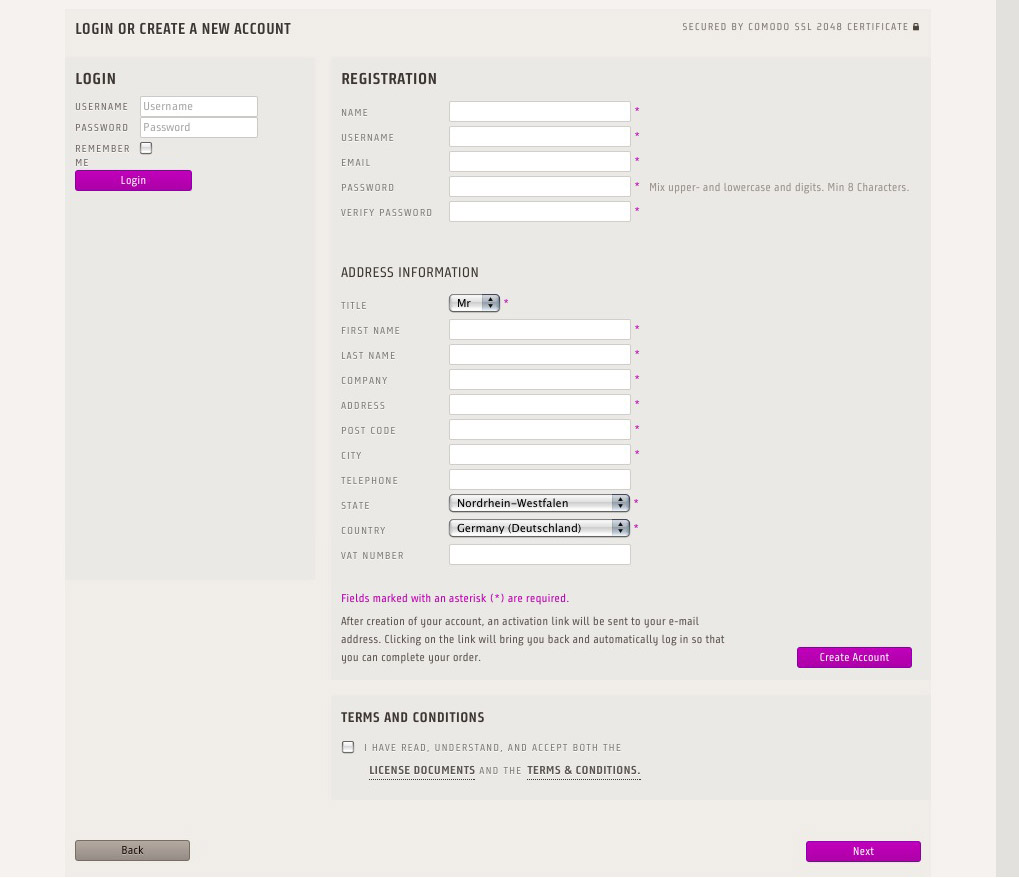
Task: Toggle the Remember Me checkbox
Action: click(146, 148)
